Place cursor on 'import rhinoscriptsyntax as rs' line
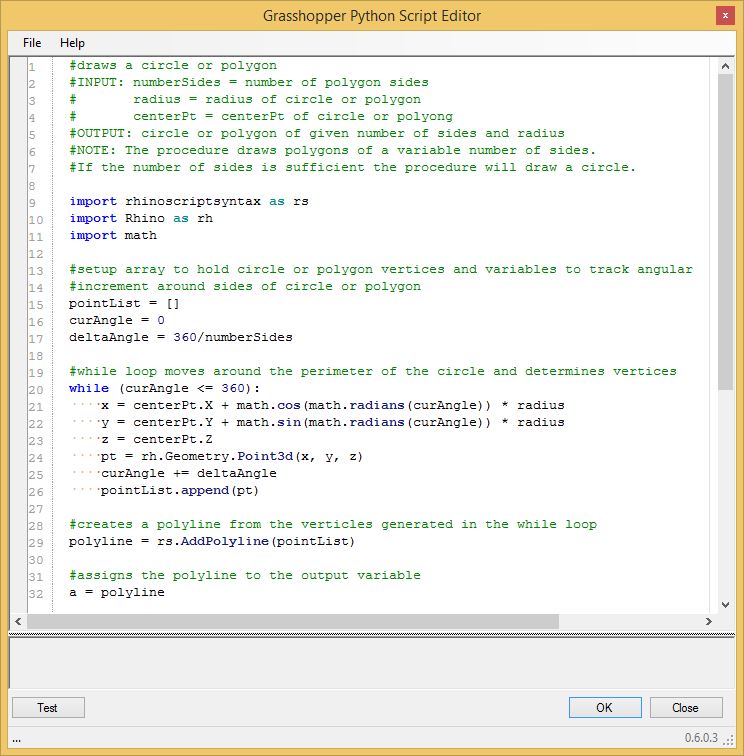Image resolution: width=744 pixels, height=756 pixels. coord(189,202)
